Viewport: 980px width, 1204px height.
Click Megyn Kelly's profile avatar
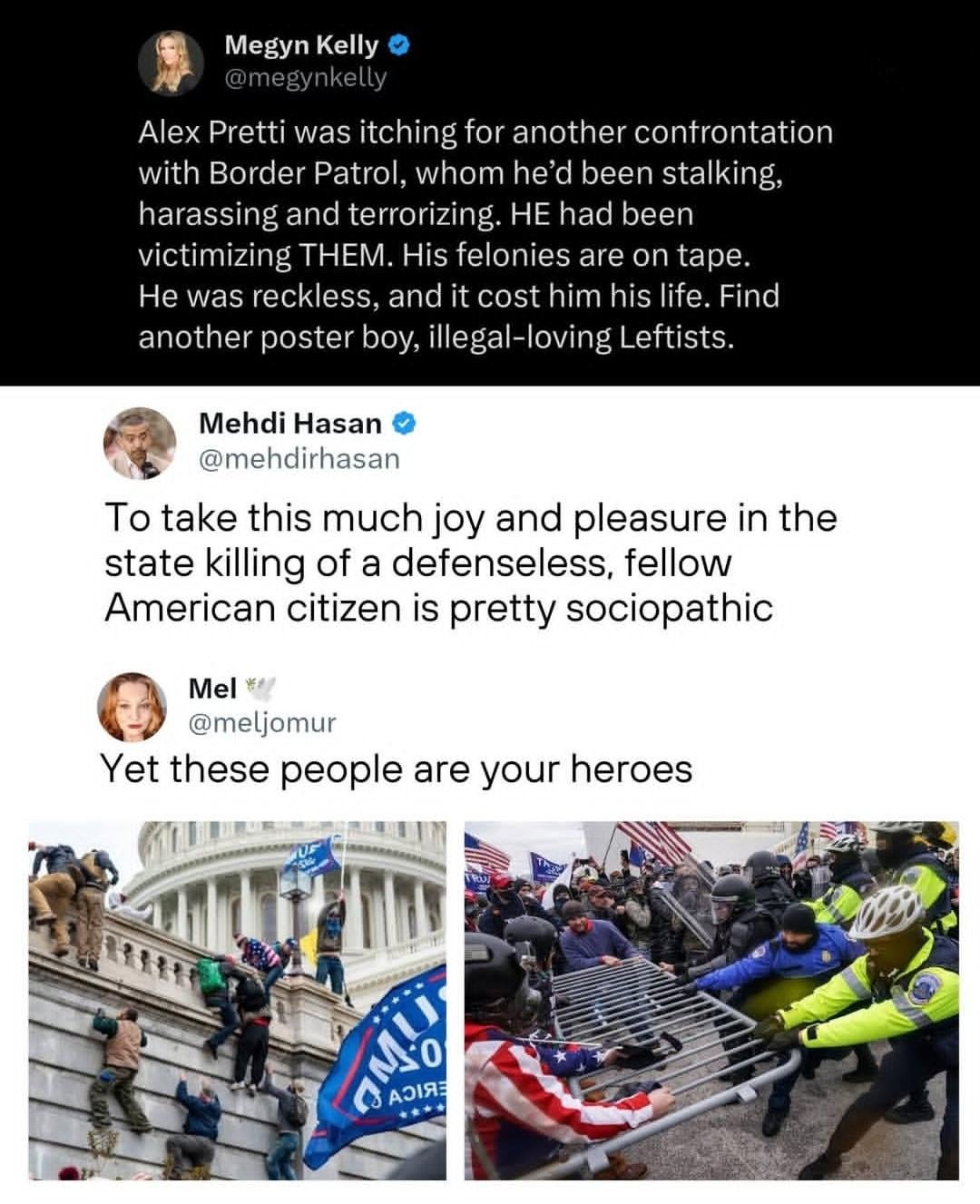pyautogui.click(x=170, y=62)
